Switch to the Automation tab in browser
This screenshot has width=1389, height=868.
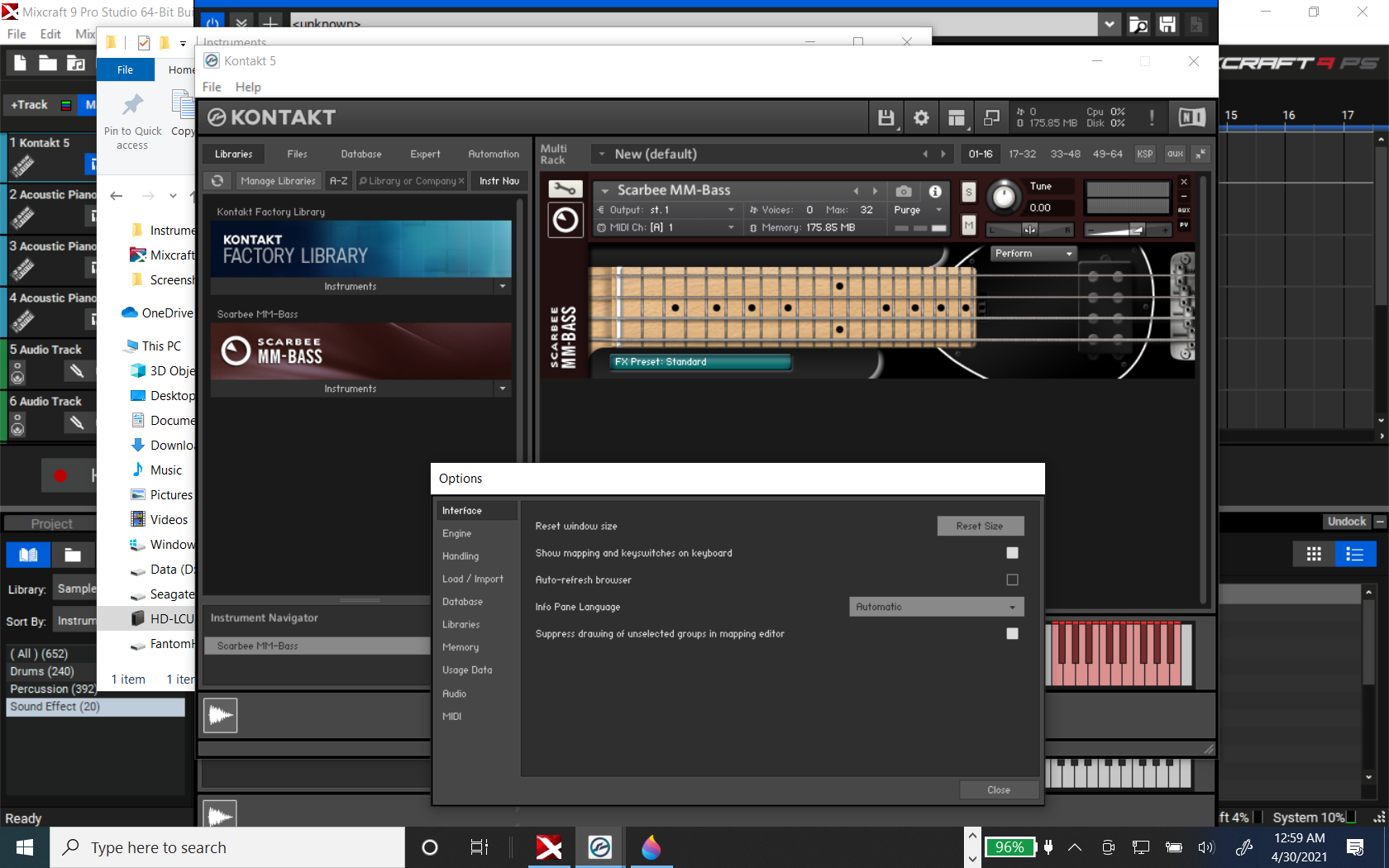494,154
